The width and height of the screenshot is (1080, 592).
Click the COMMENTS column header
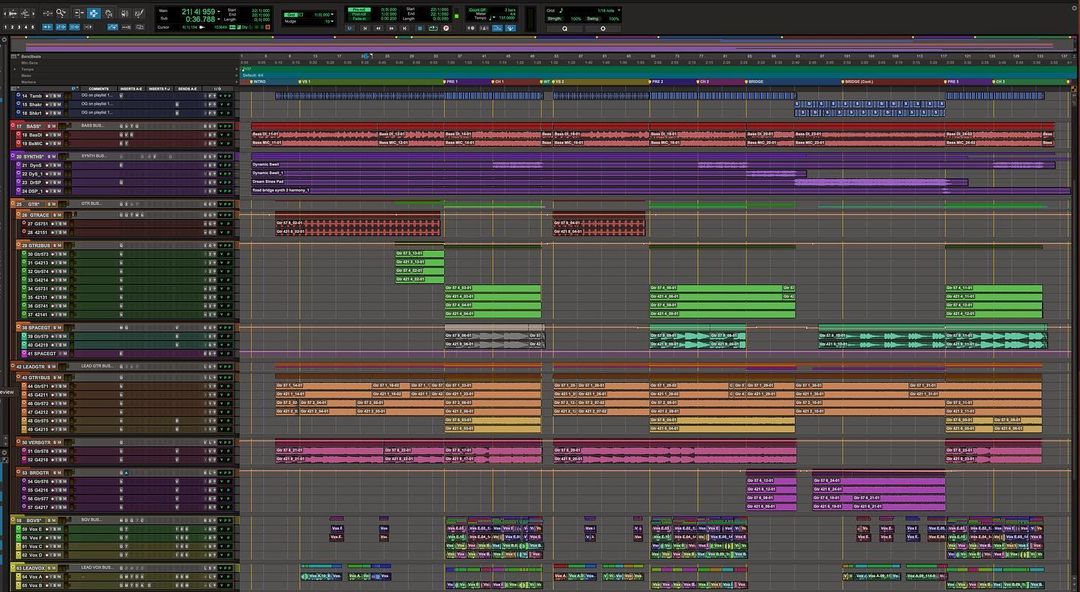tap(98, 88)
